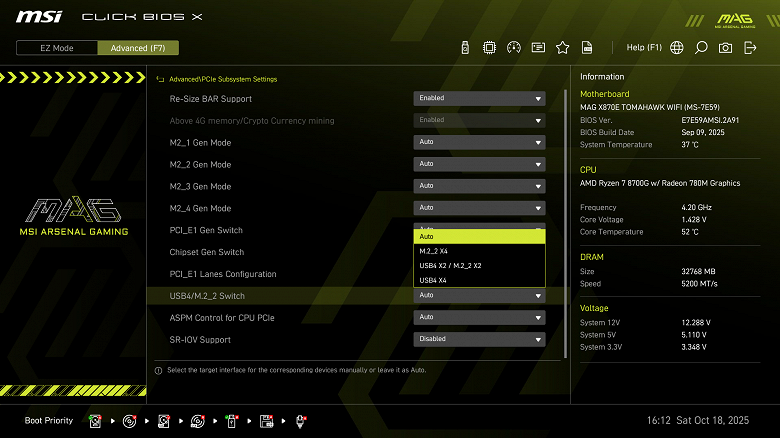This screenshot has height=438, width=780.
Task: Click BIOS version E7E59AMSI.2A91 value
Action: (x=710, y=120)
